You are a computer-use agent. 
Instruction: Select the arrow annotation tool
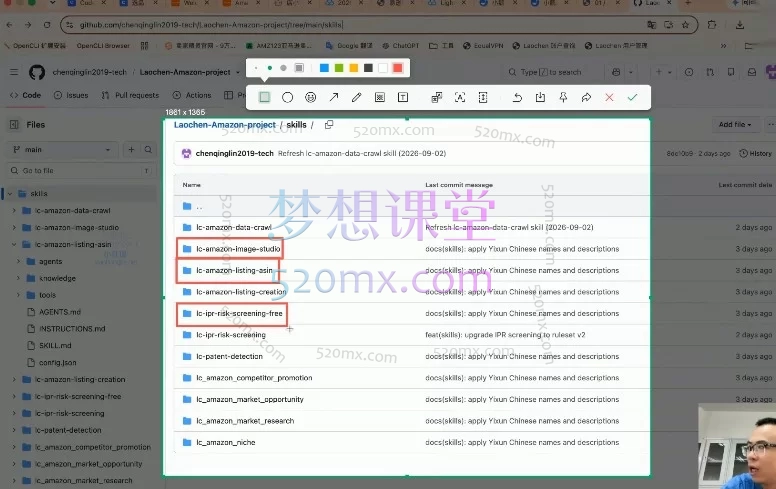coord(334,98)
